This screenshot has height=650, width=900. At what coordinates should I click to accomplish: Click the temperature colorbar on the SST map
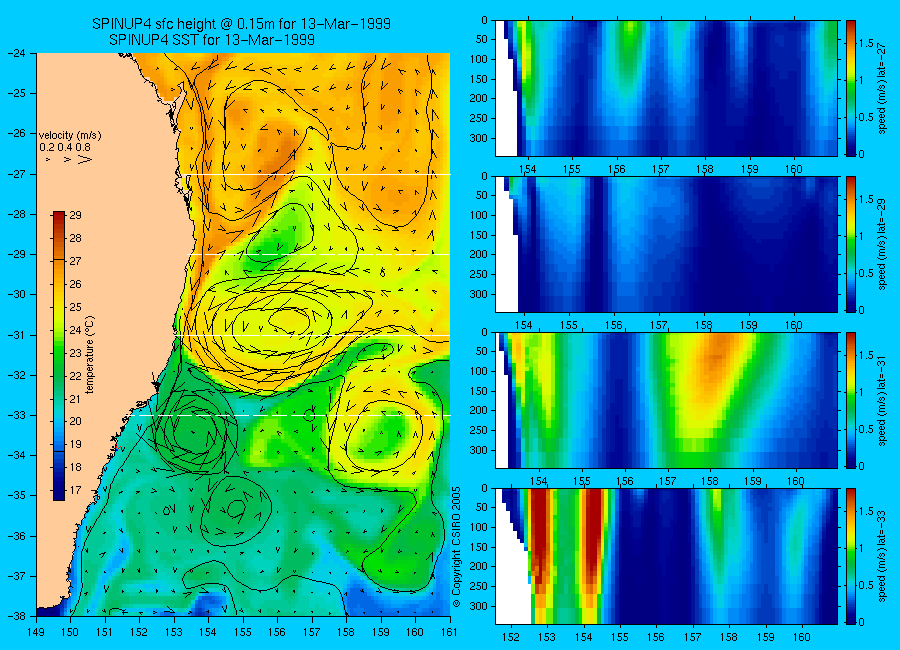click(59, 355)
